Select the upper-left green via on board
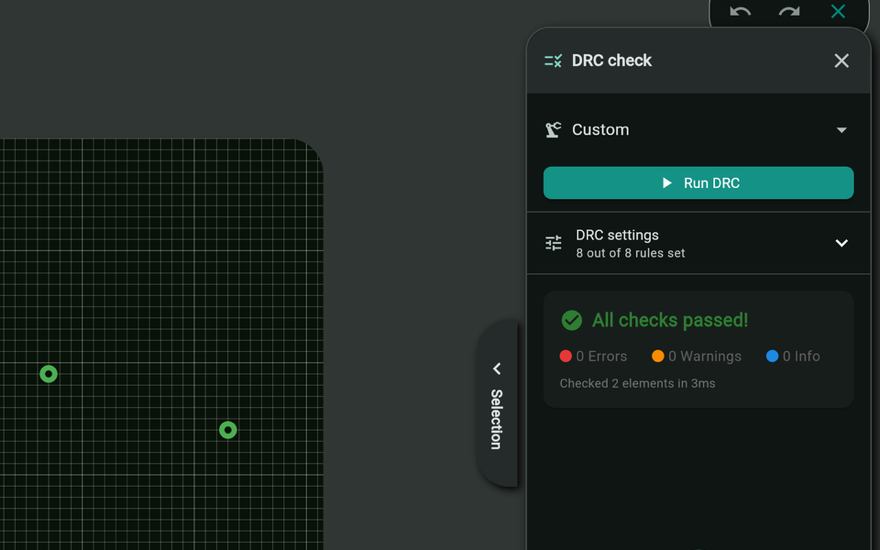This screenshot has height=550, width=880. (49, 374)
